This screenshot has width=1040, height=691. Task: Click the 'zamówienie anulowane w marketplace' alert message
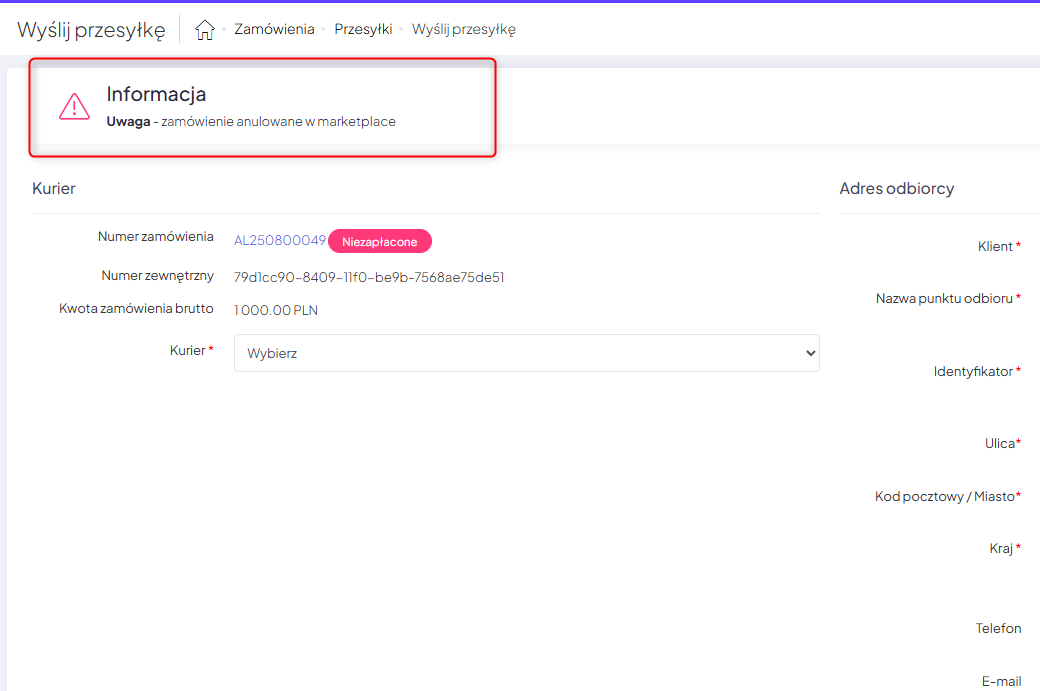click(278, 122)
